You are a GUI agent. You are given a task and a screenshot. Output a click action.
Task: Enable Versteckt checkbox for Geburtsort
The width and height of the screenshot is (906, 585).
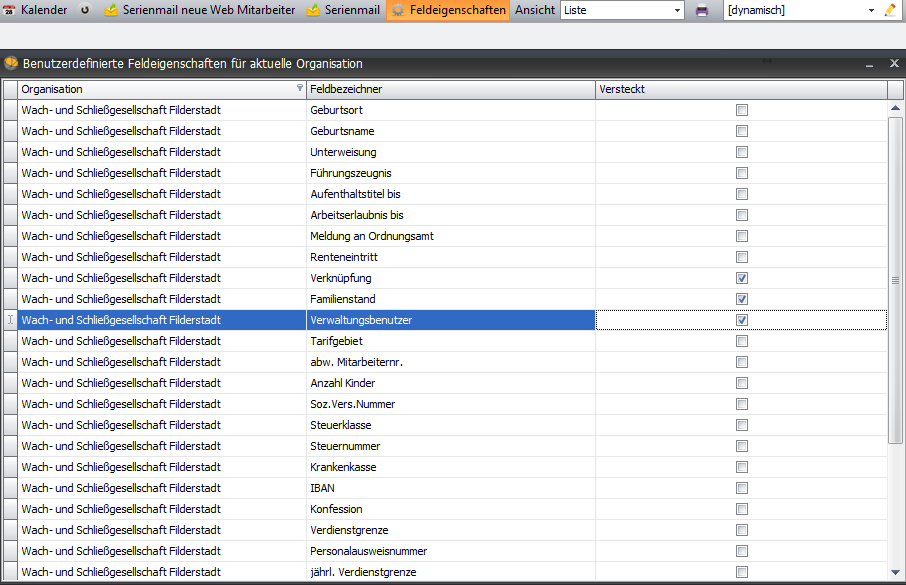pos(742,110)
